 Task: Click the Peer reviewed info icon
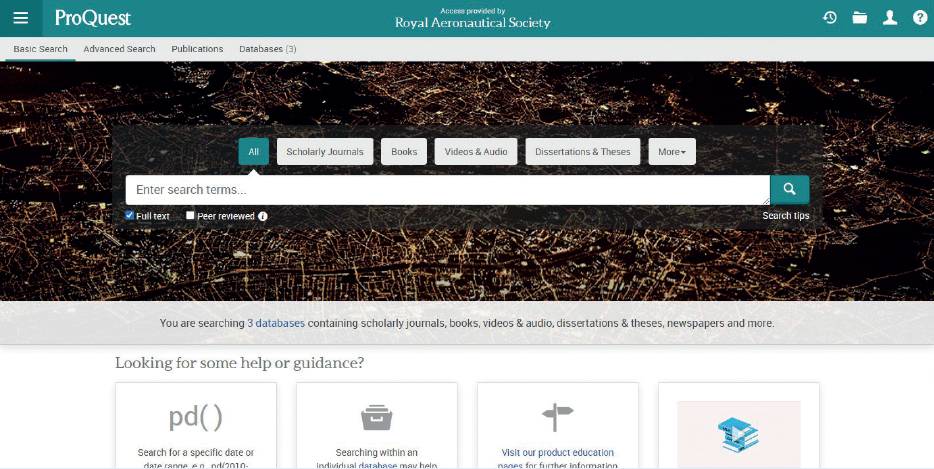(263, 216)
